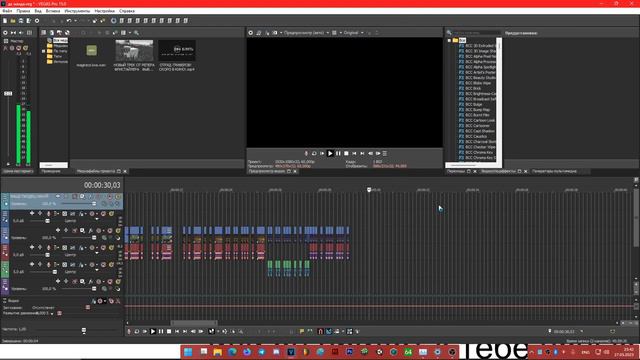The image size is (640, 360).
Task: Insert marker using yellow flag icon
Action: click(302, 331)
